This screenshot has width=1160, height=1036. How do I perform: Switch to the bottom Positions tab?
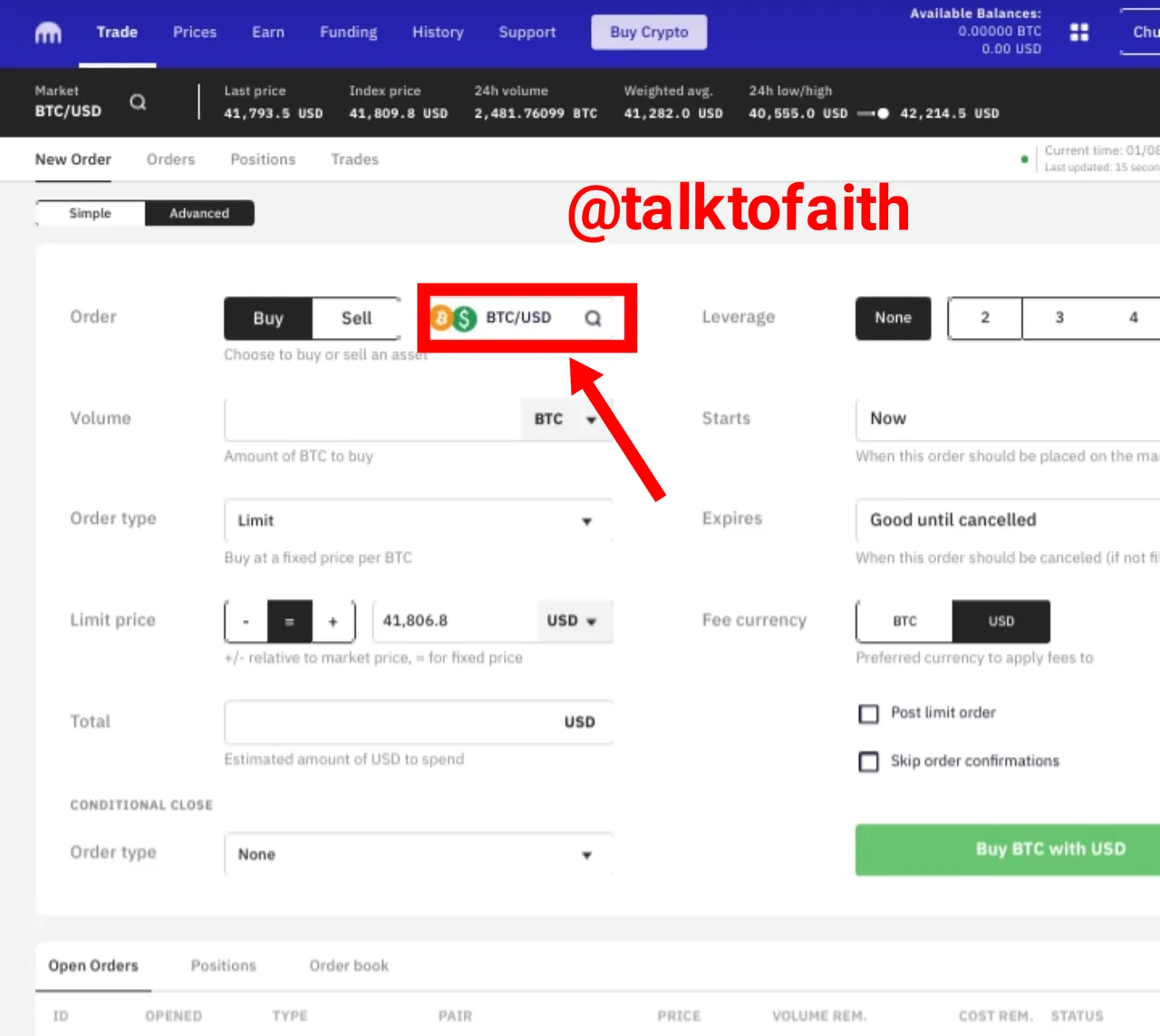coord(224,966)
